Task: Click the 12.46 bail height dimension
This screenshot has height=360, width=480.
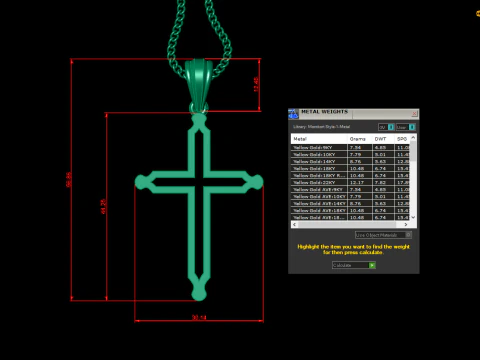Action: (256, 84)
